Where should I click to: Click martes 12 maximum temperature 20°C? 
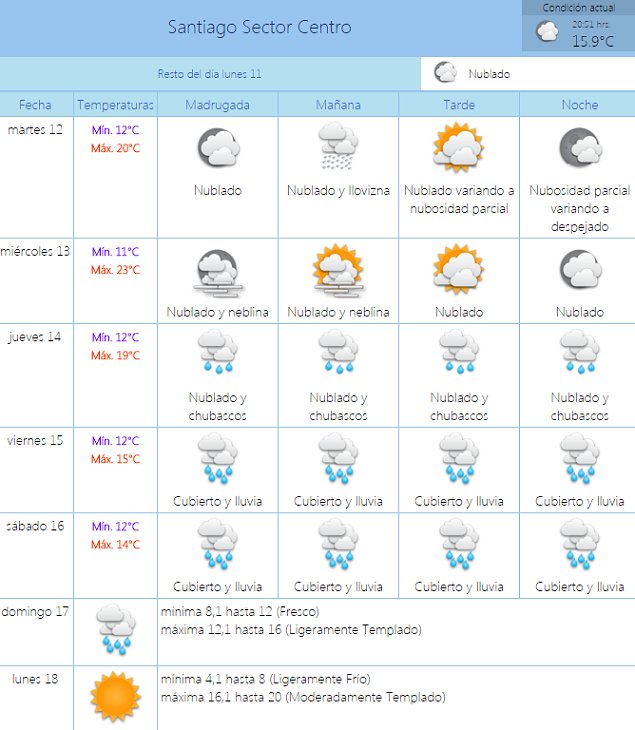click(x=115, y=148)
